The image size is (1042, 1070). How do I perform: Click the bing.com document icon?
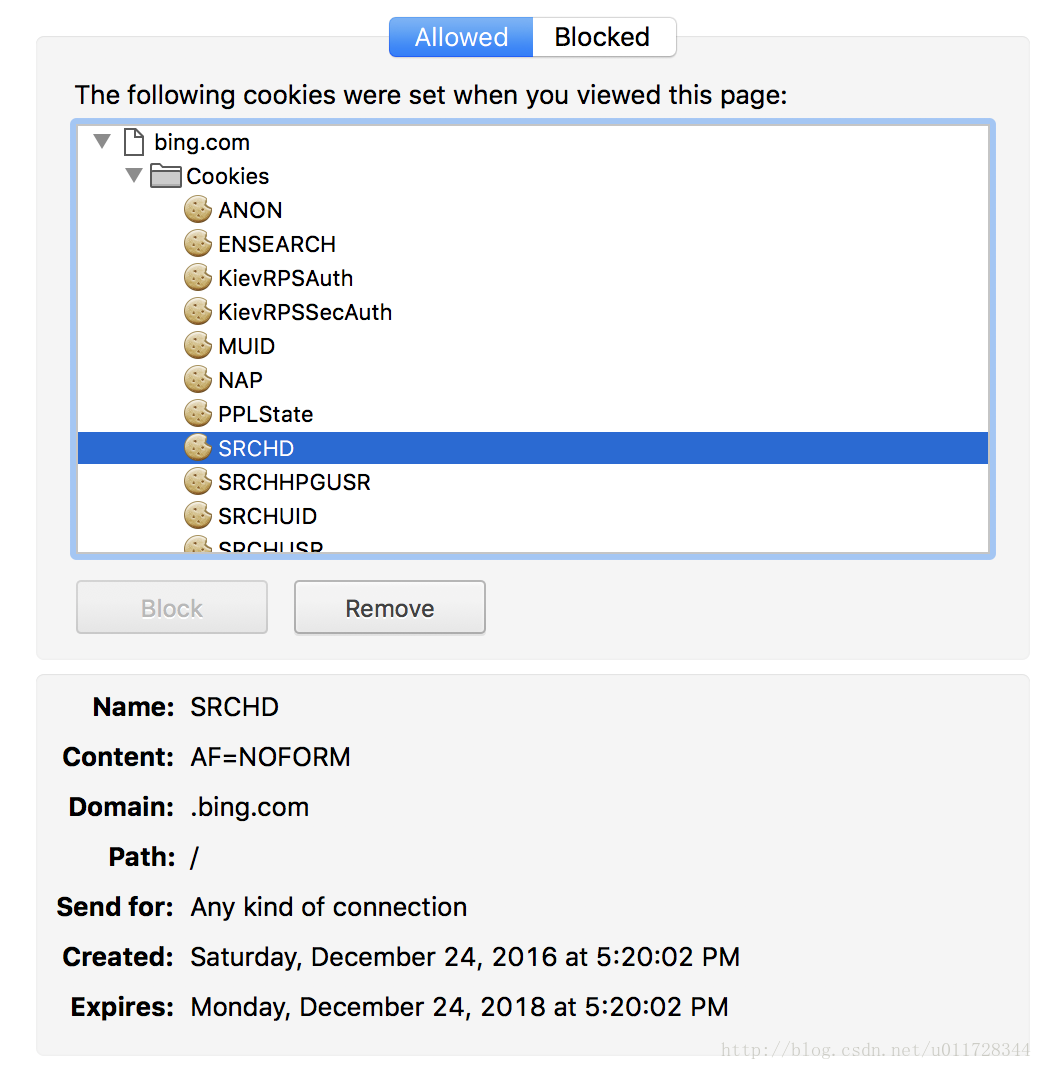134,142
